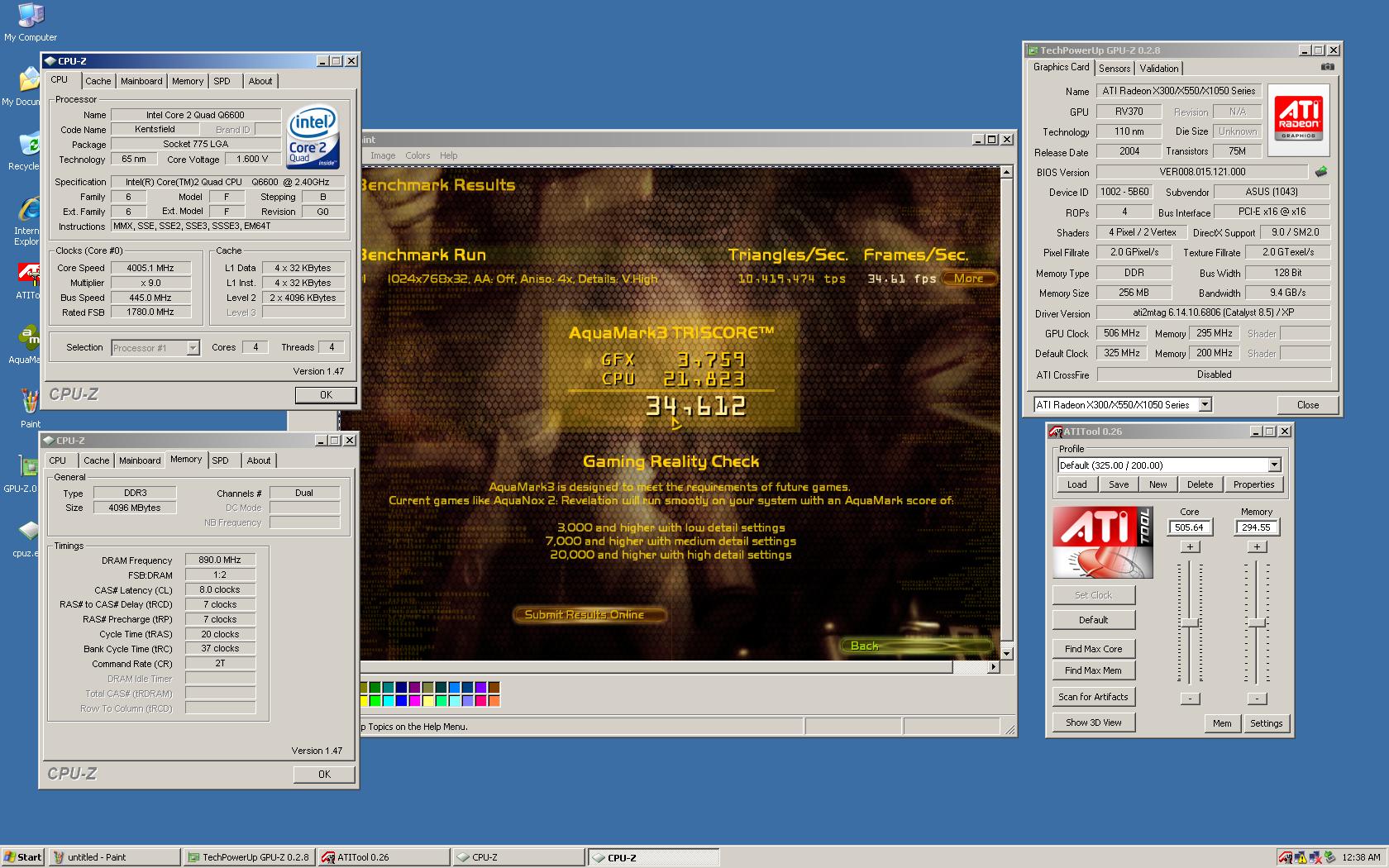Viewport: 1389px width, 868px height.
Task: Switch to untitled - Paint taskbar button
Action: coord(114,857)
